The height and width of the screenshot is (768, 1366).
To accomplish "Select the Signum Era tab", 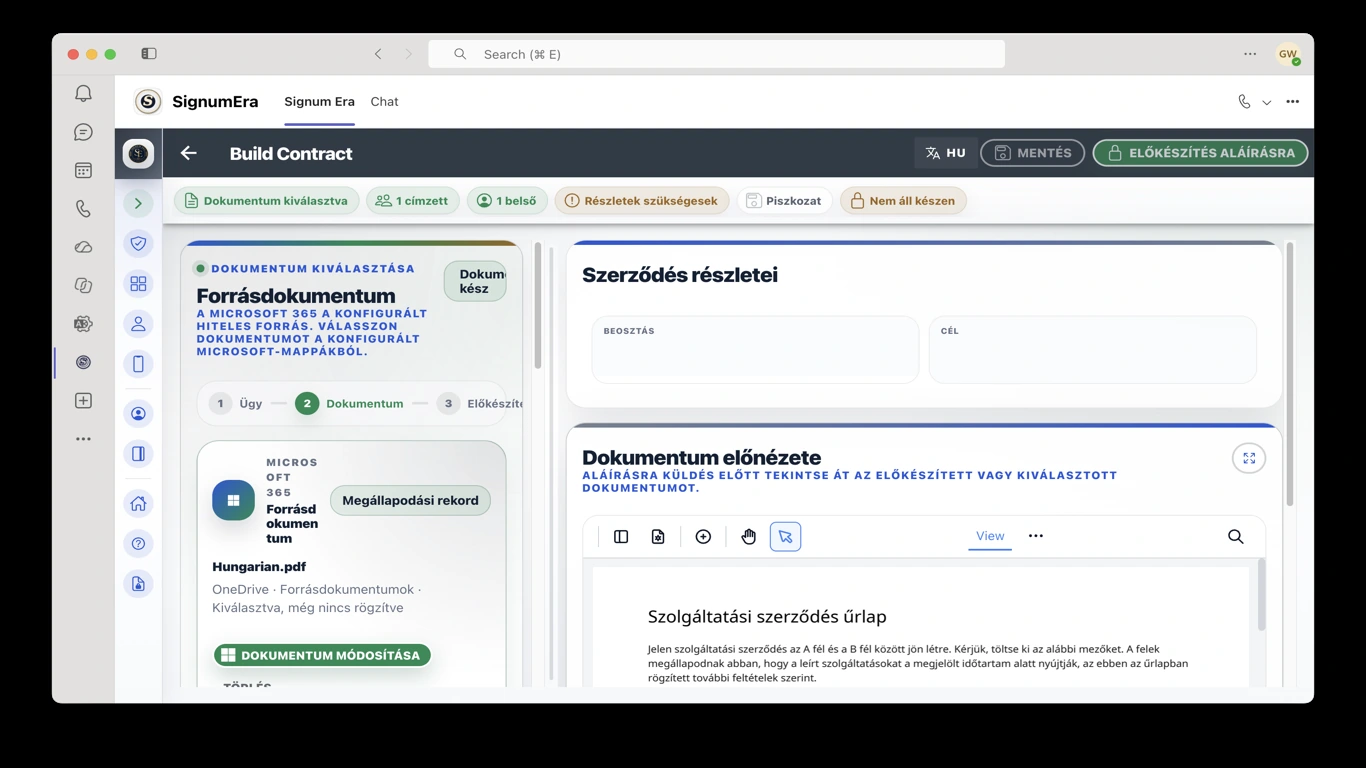I will [319, 101].
